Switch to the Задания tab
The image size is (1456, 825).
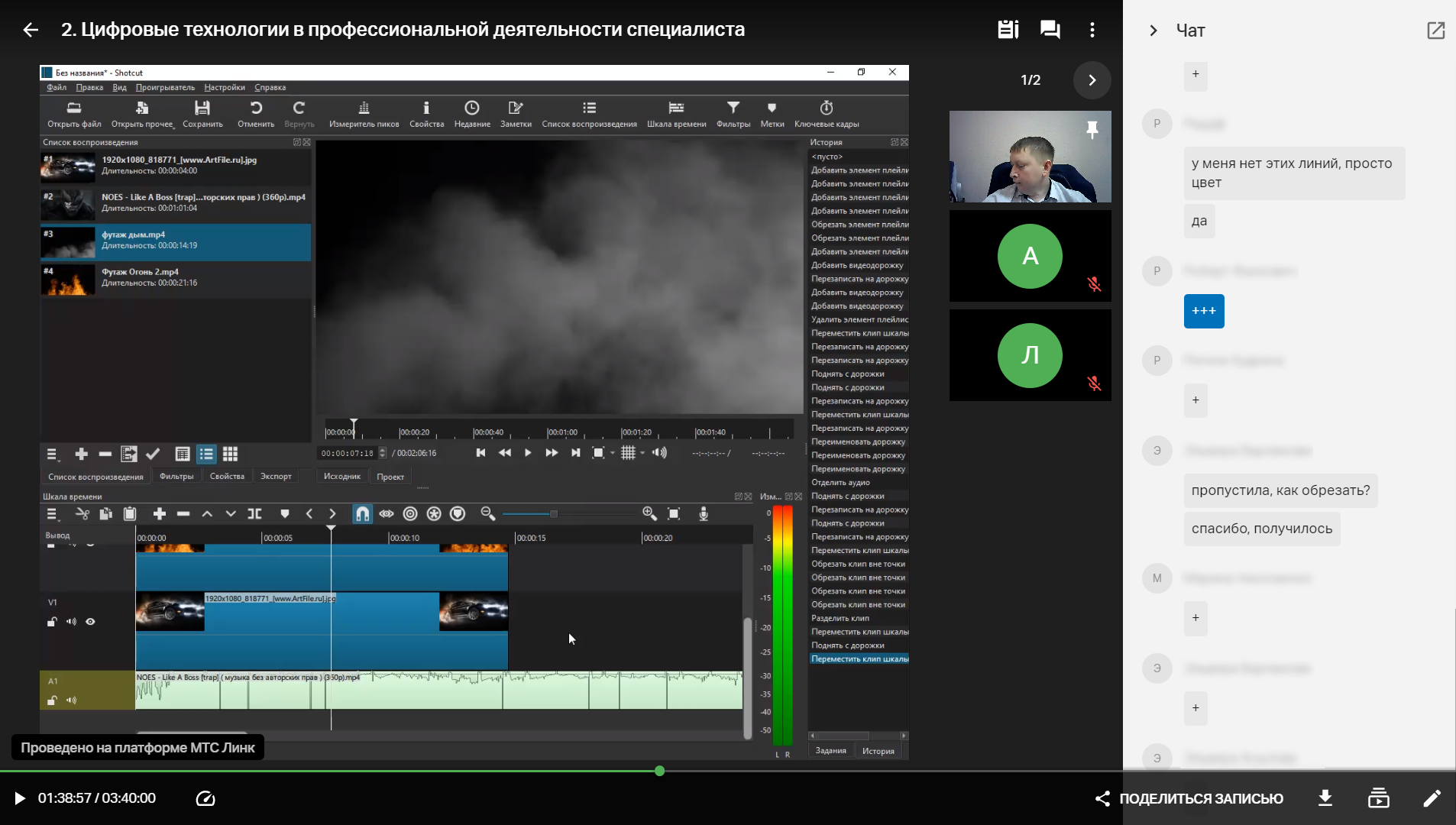831,751
